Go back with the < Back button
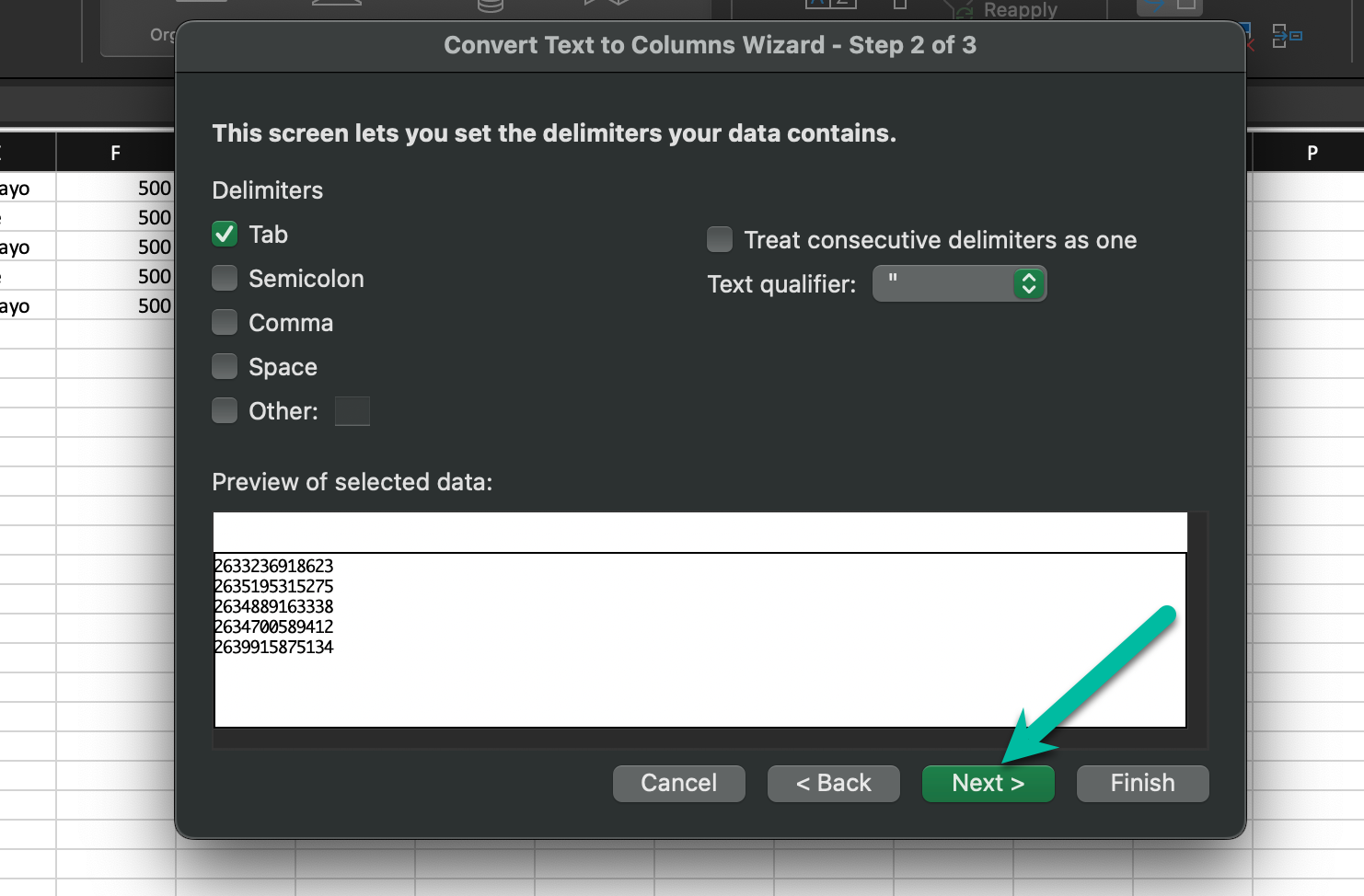The width and height of the screenshot is (1364, 896). 833,784
